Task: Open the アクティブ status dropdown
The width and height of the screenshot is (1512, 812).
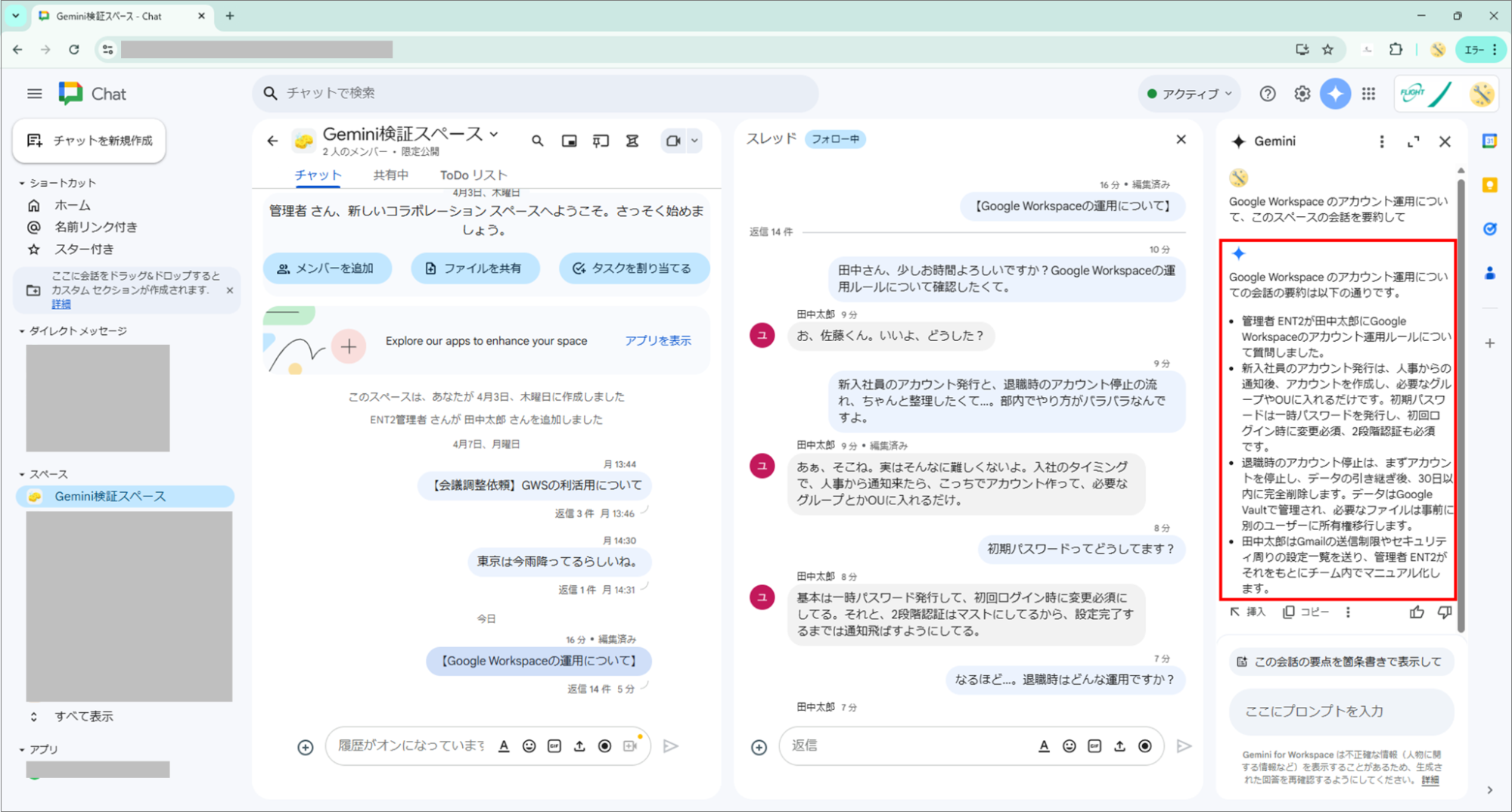Action: click(x=1189, y=94)
